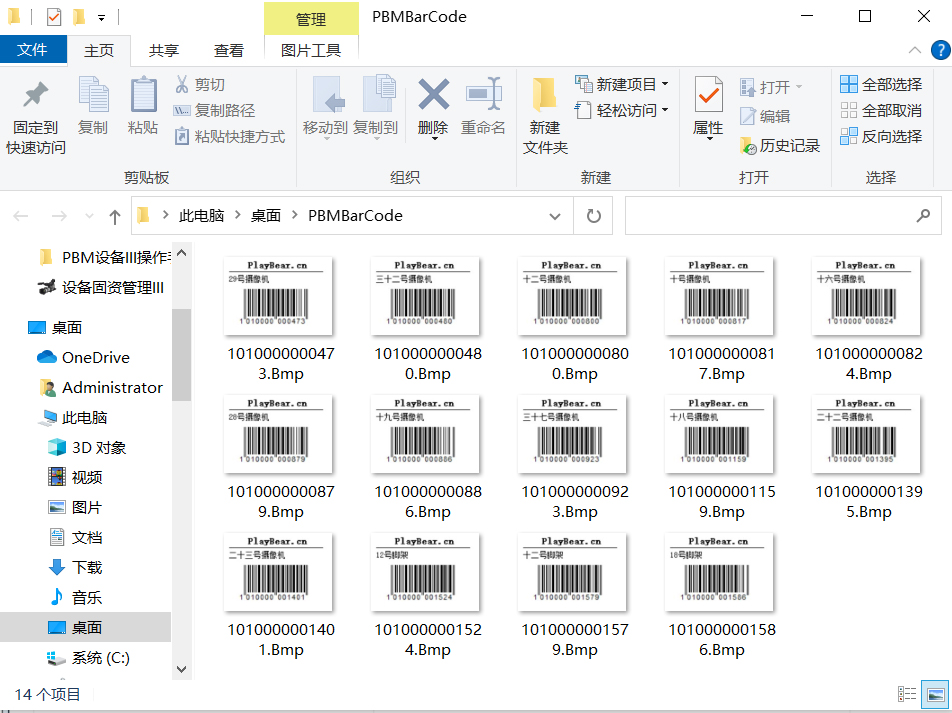952x713 pixels.
Task: Switch to details view in status bar
Action: pyautogui.click(x=907, y=694)
